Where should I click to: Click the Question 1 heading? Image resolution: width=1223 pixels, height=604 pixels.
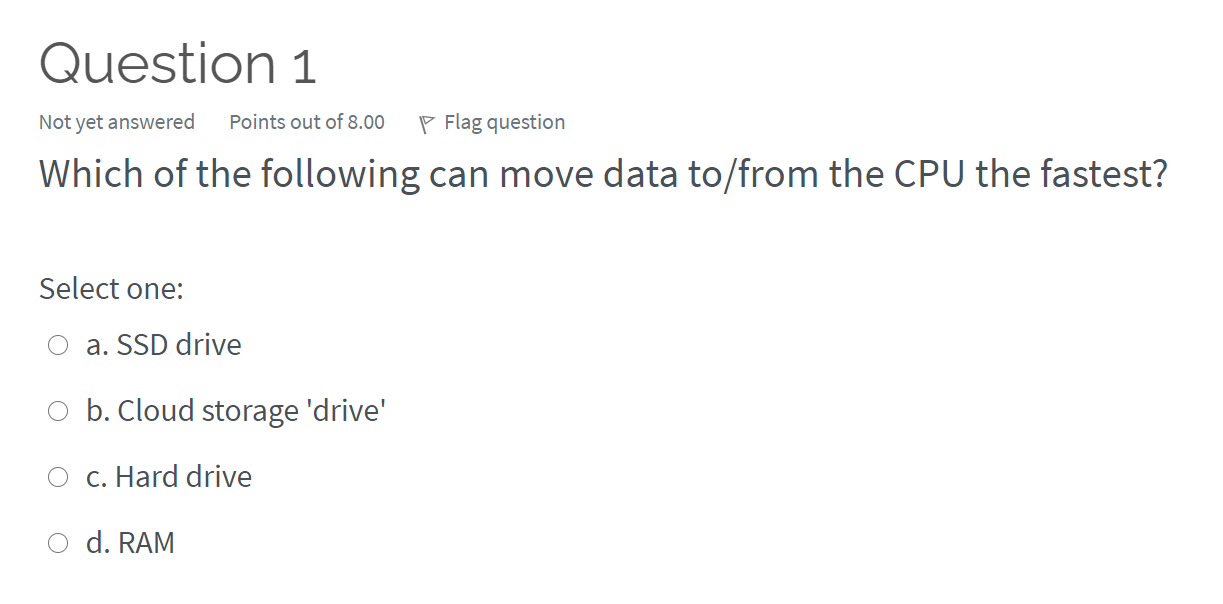click(177, 63)
